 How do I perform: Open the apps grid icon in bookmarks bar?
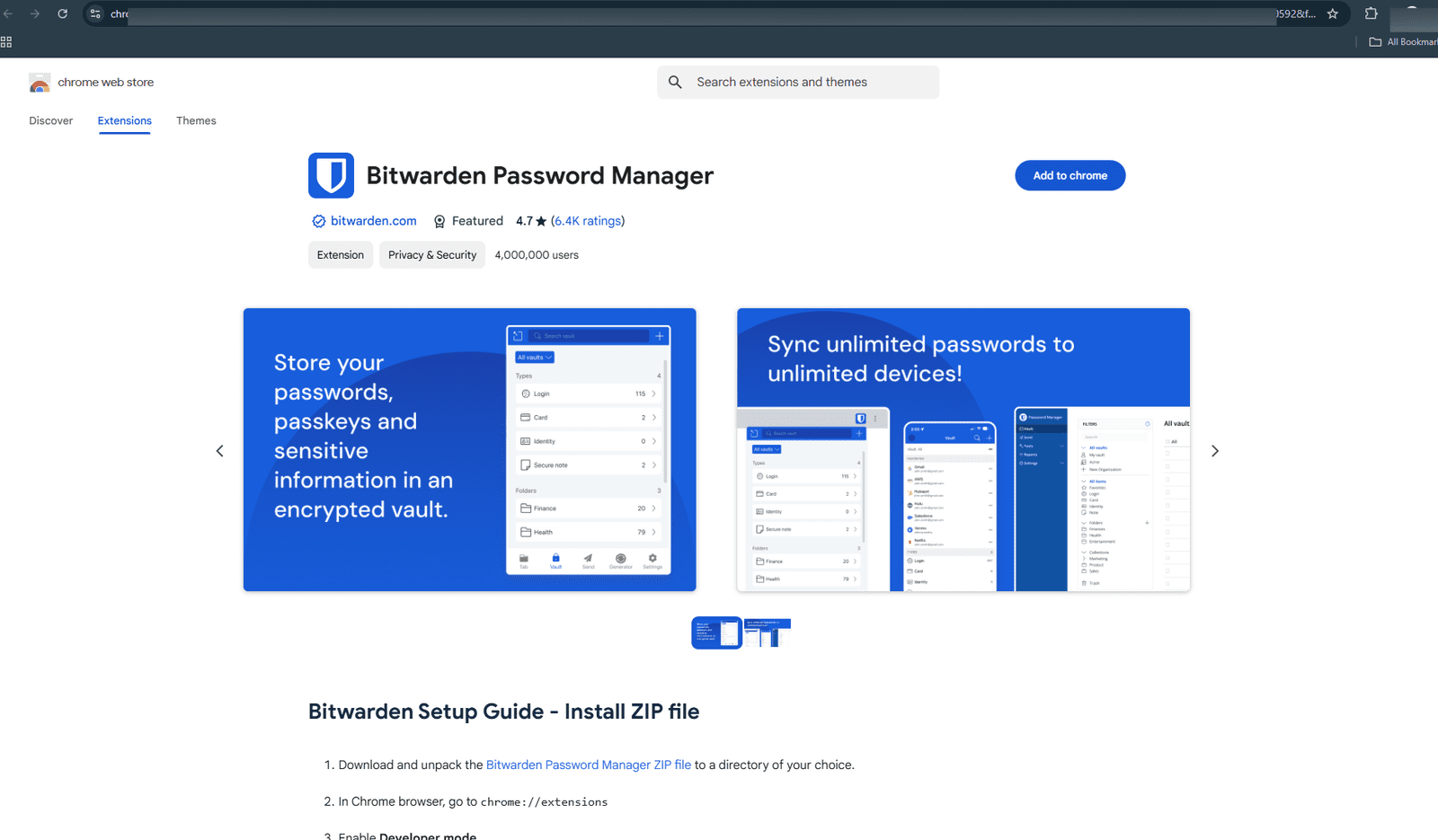pos(6,42)
